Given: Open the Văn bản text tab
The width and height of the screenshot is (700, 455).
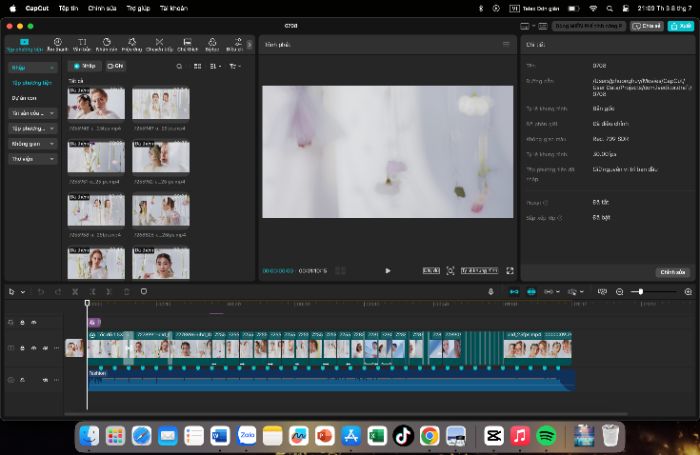Looking at the screenshot, I should [82, 45].
